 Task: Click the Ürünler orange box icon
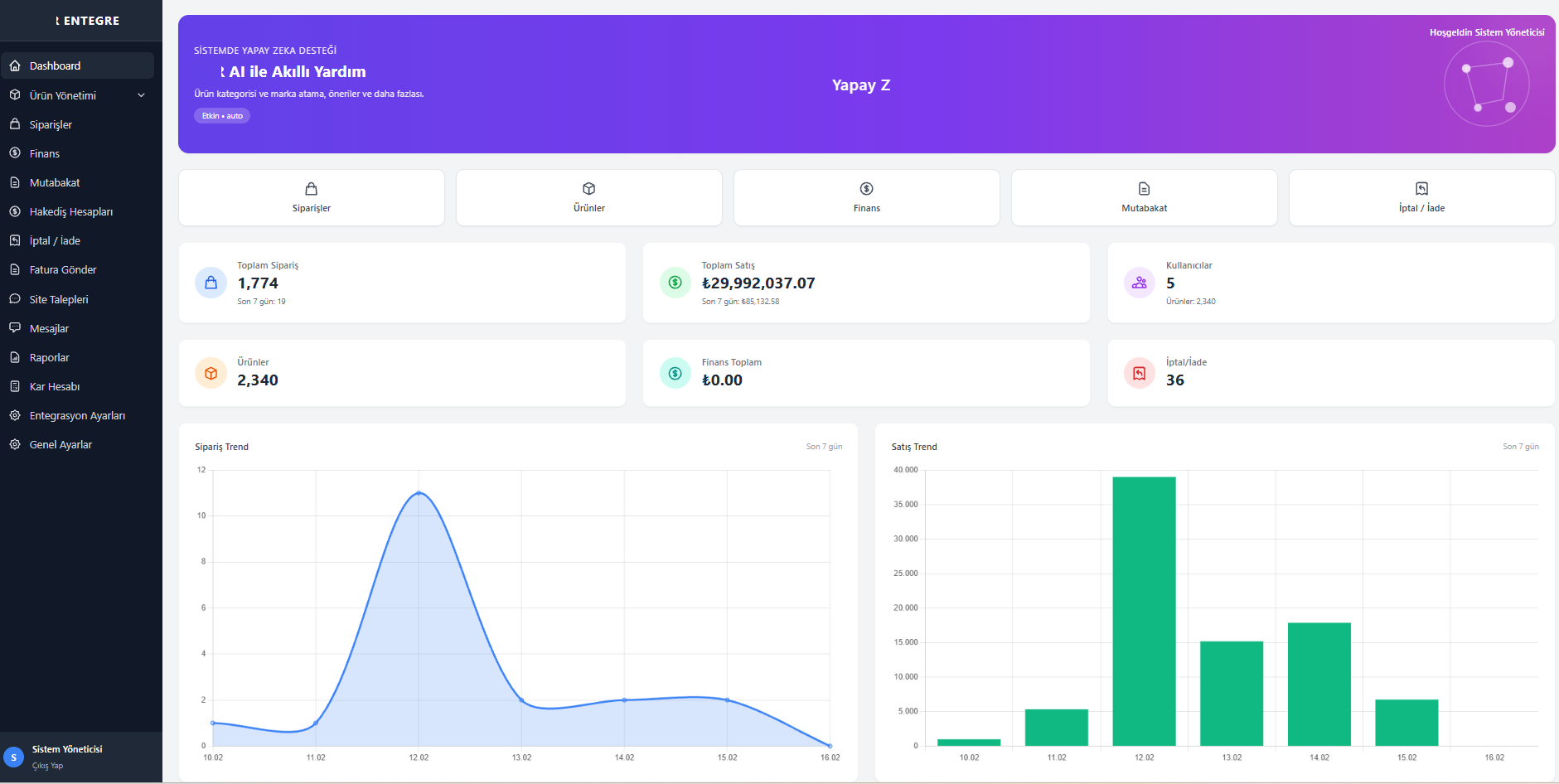point(211,373)
